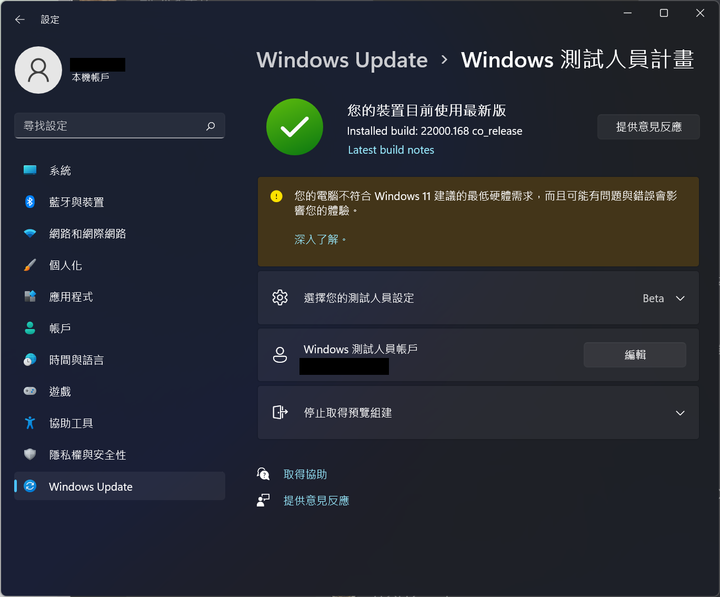The width and height of the screenshot is (720, 597).
Task: Open the 個人化 settings category
Action: tap(119, 265)
